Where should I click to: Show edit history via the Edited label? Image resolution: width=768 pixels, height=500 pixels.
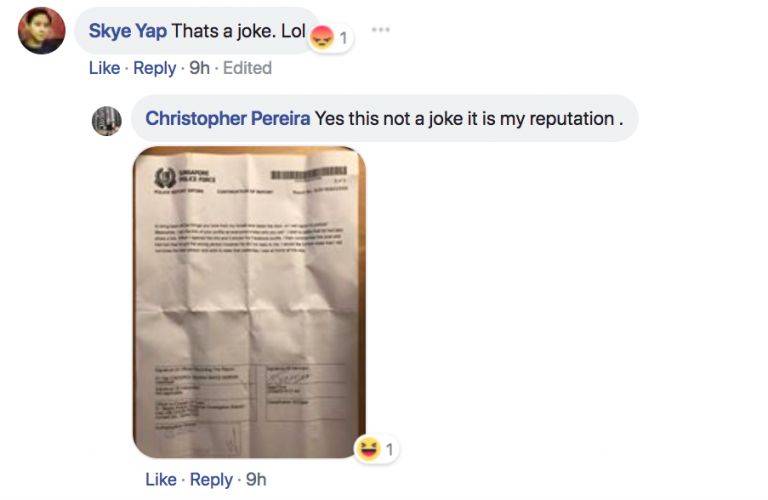(247, 68)
